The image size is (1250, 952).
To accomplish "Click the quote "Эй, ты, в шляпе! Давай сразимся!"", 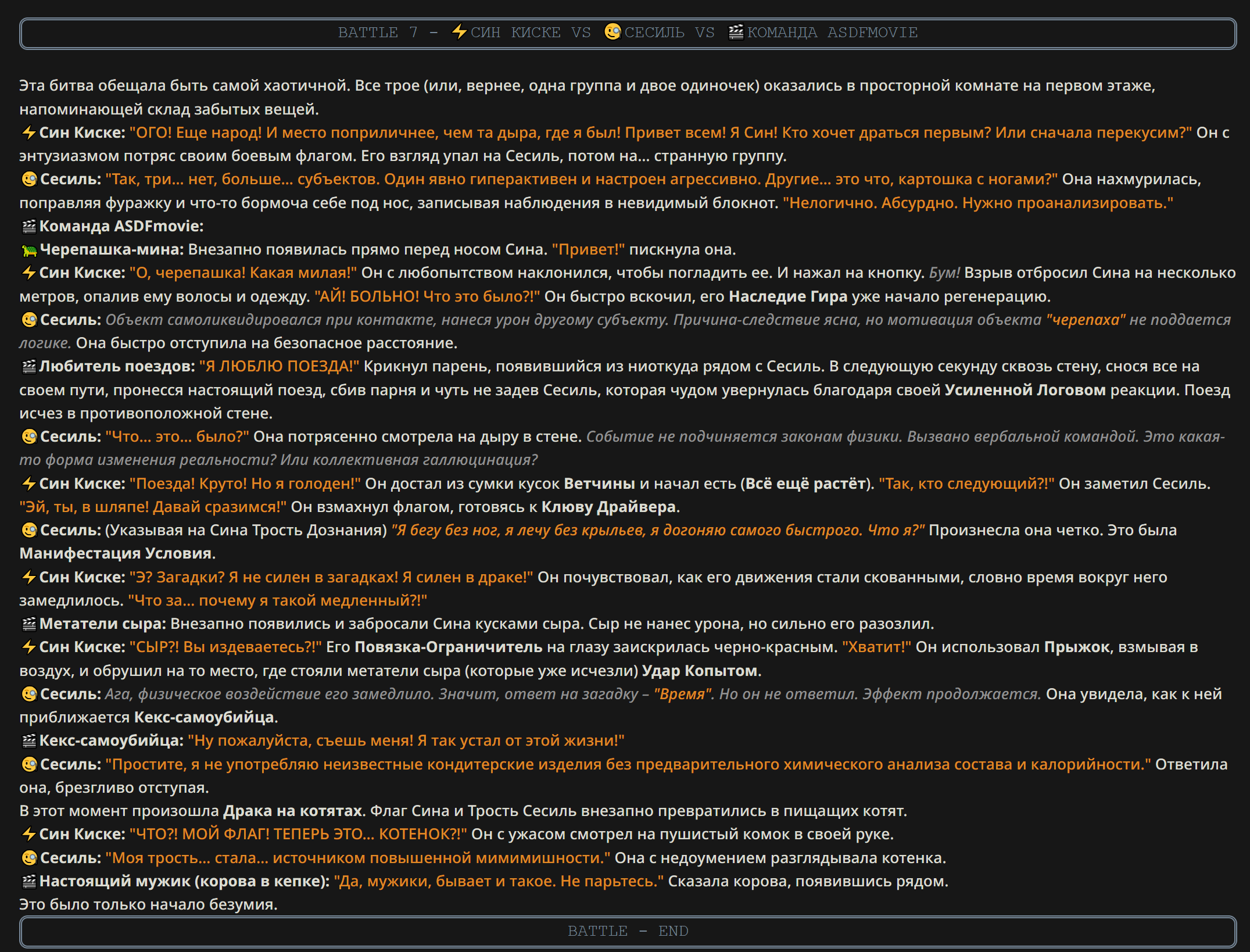I will coord(153,507).
